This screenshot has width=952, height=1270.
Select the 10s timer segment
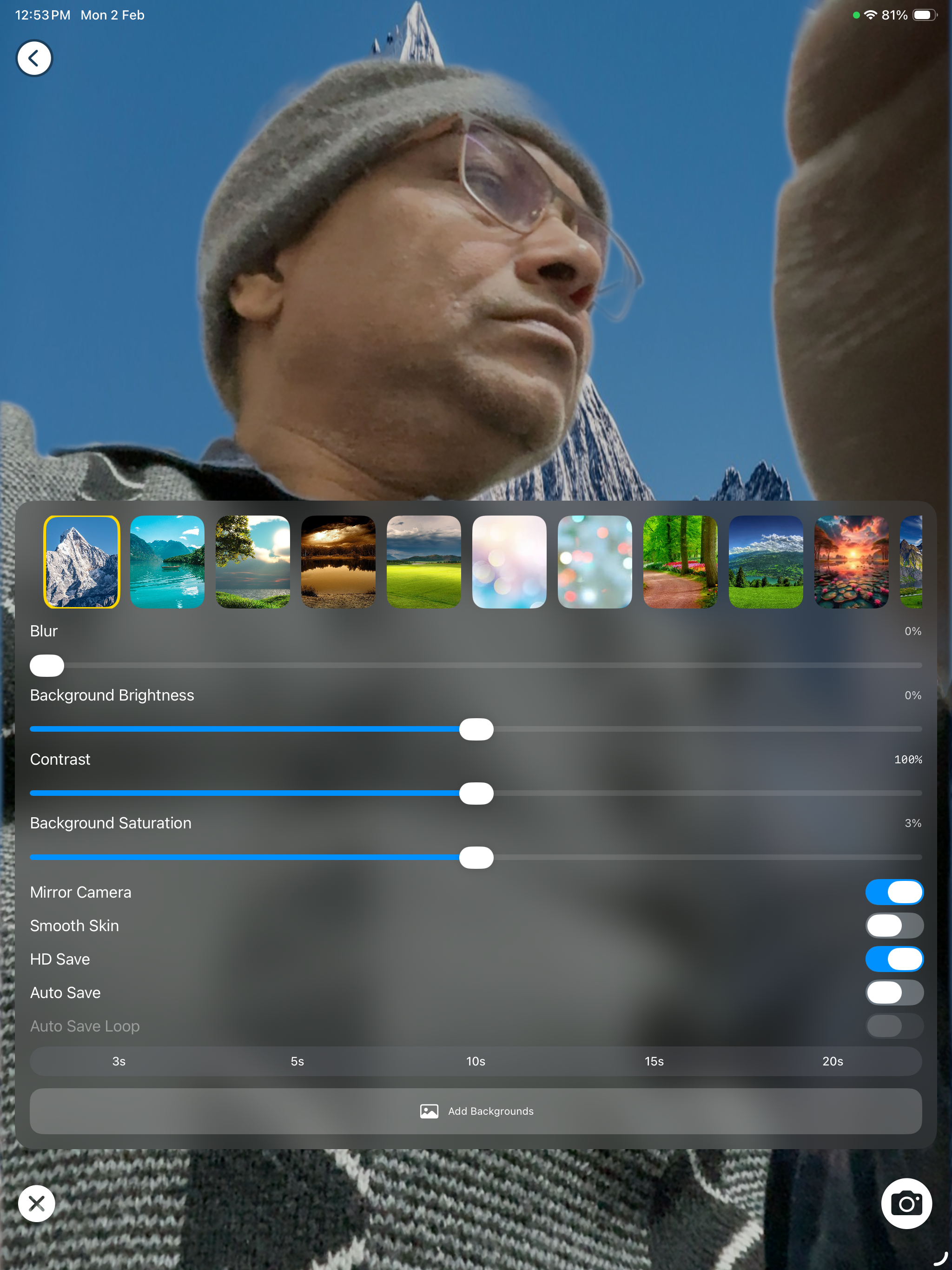[x=476, y=1061]
